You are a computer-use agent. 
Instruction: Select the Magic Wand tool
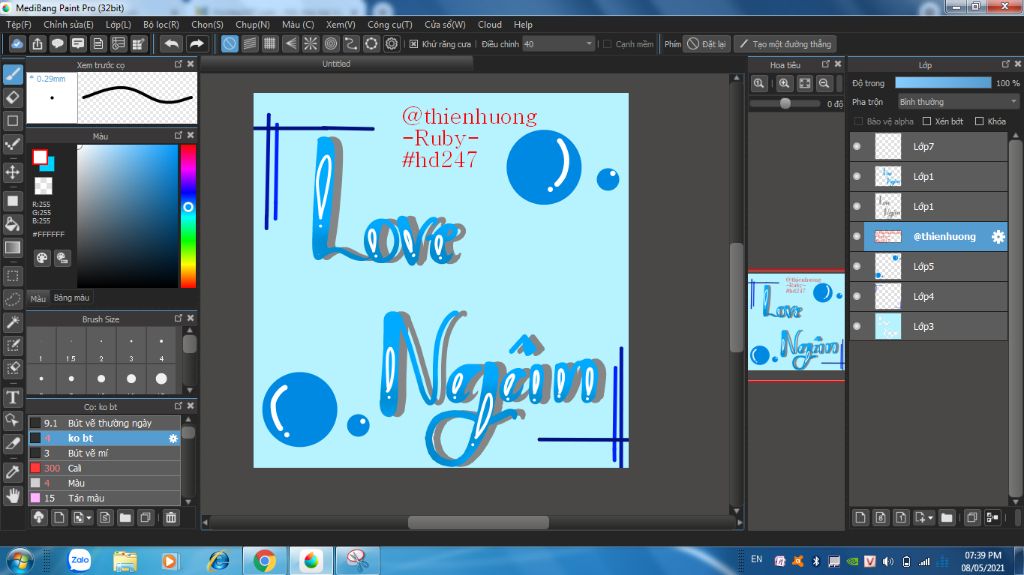[13, 322]
